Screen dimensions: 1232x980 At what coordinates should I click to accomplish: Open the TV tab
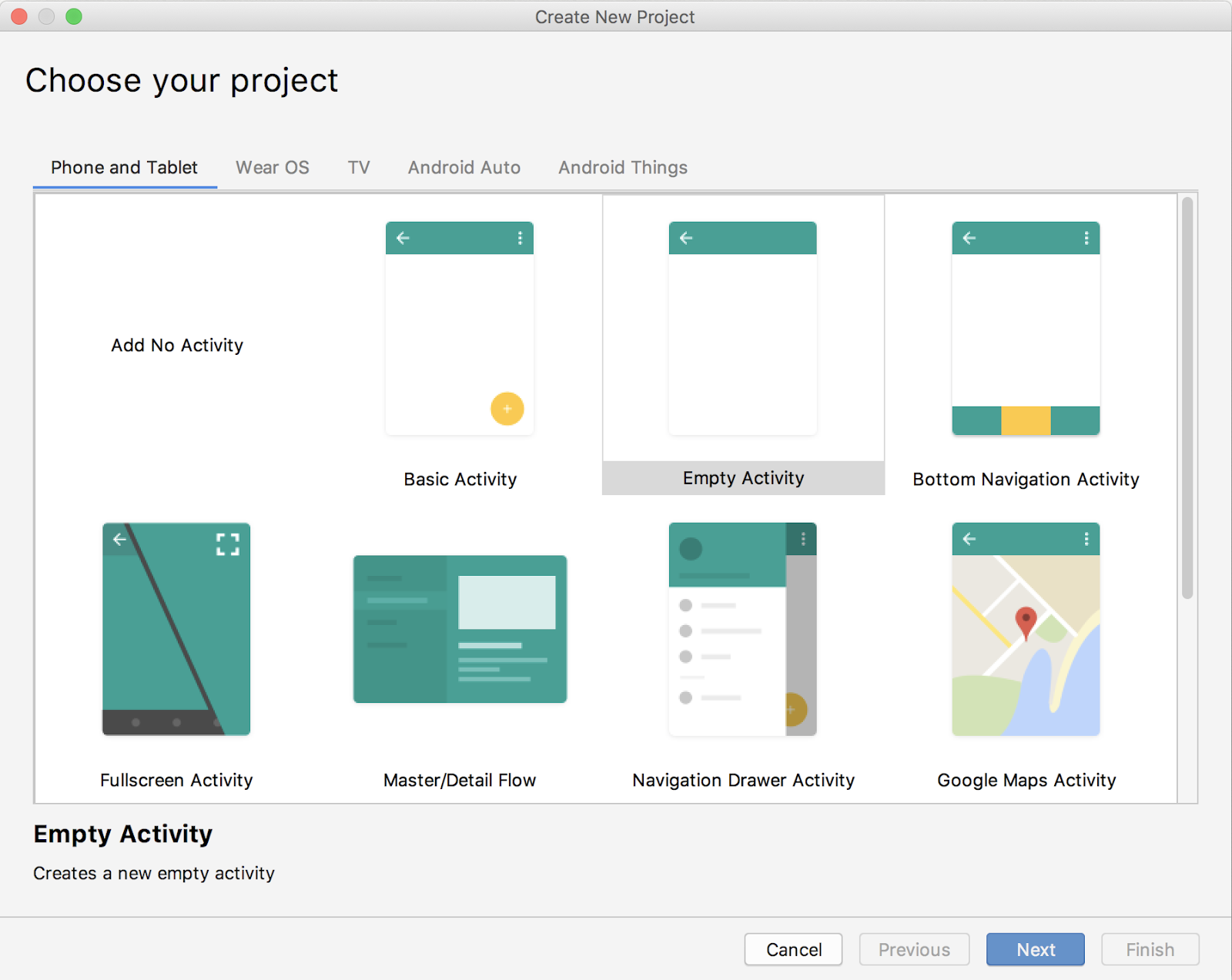[x=359, y=168]
